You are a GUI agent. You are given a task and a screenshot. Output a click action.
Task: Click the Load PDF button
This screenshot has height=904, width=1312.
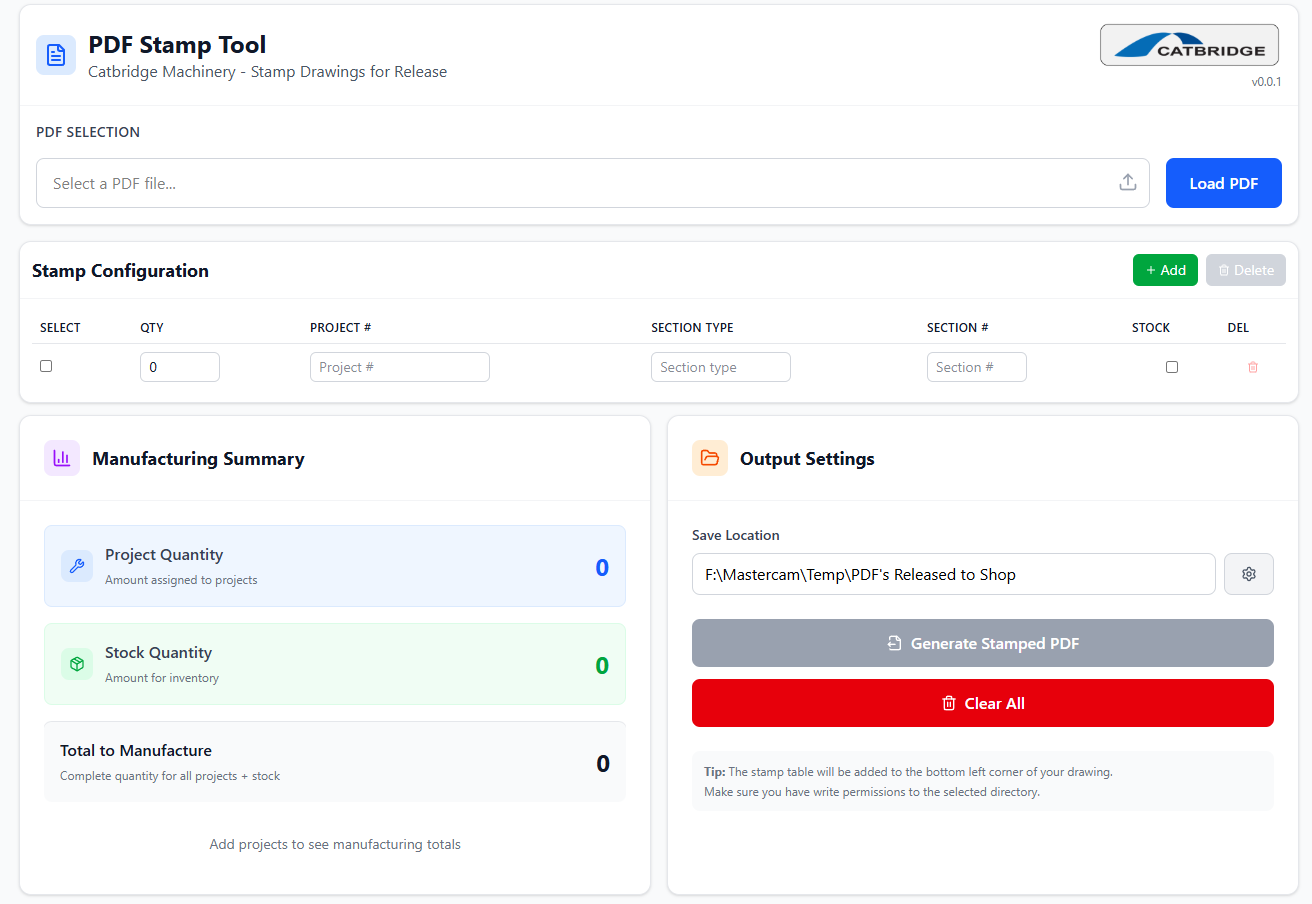click(1224, 183)
